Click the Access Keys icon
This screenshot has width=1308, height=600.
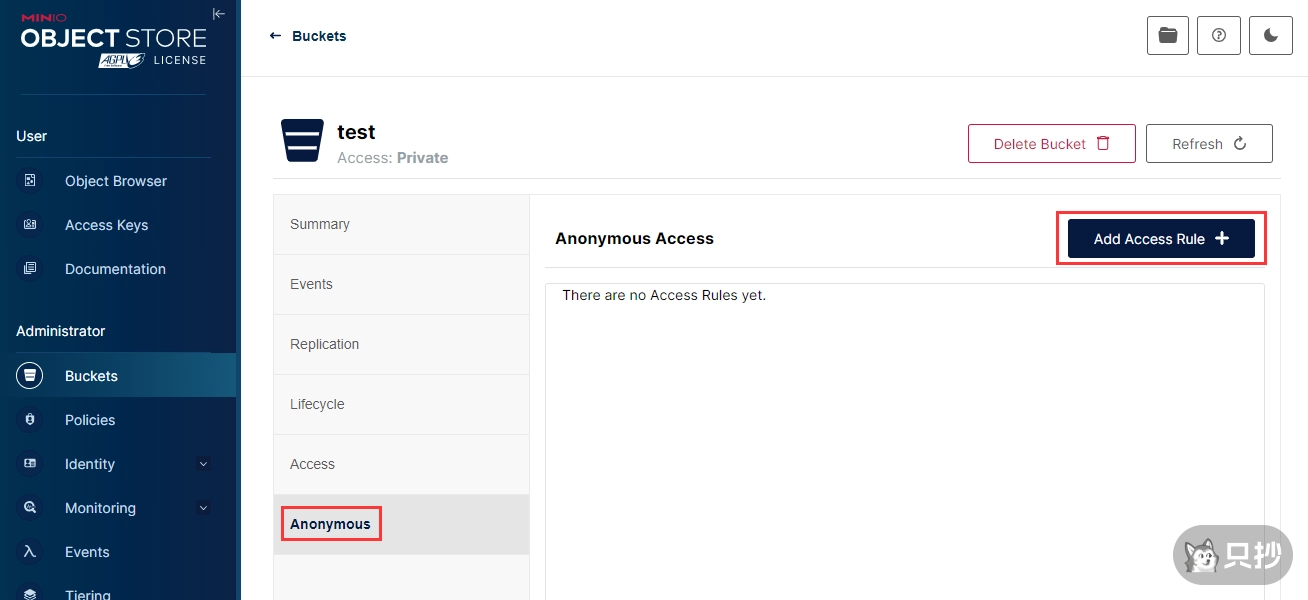pos(30,225)
